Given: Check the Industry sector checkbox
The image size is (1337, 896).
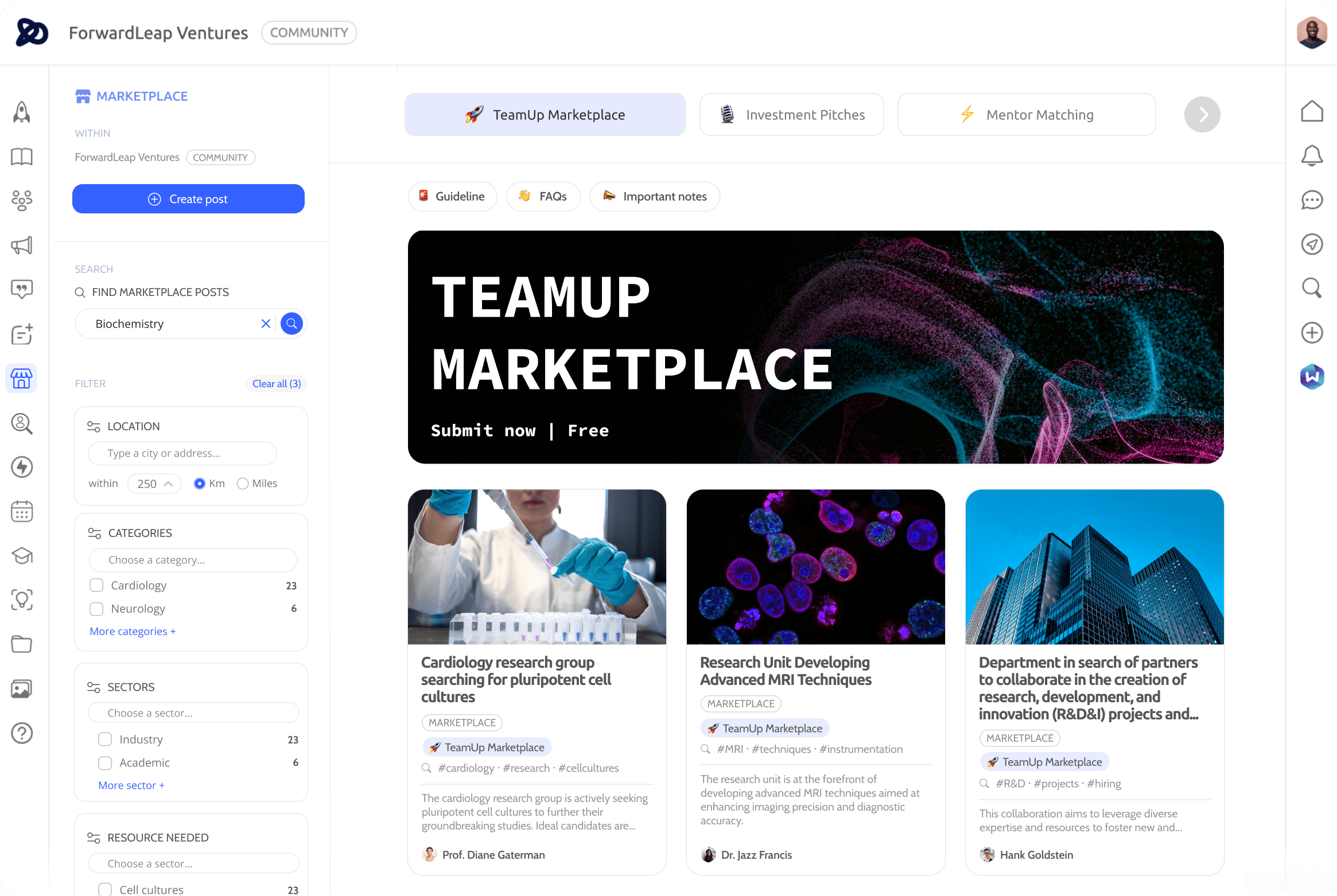Looking at the screenshot, I should [105, 739].
